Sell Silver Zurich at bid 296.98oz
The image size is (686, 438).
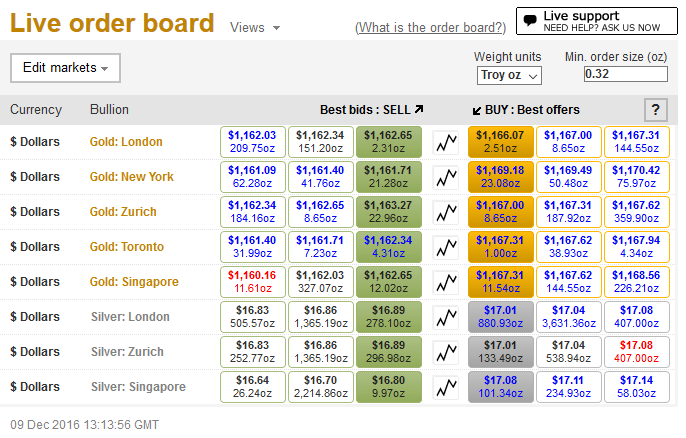(x=388, y=352)
